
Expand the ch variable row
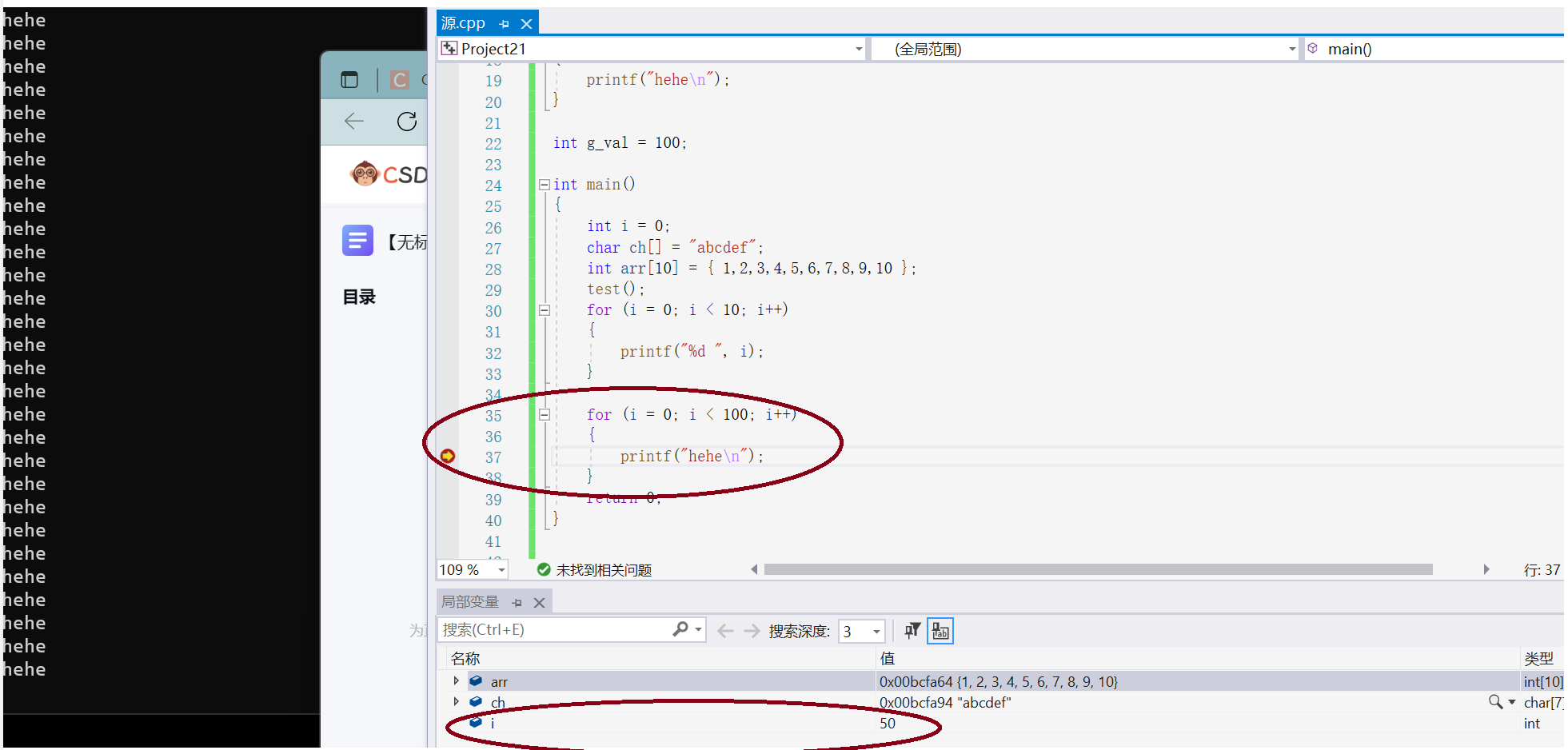[456, 702]
